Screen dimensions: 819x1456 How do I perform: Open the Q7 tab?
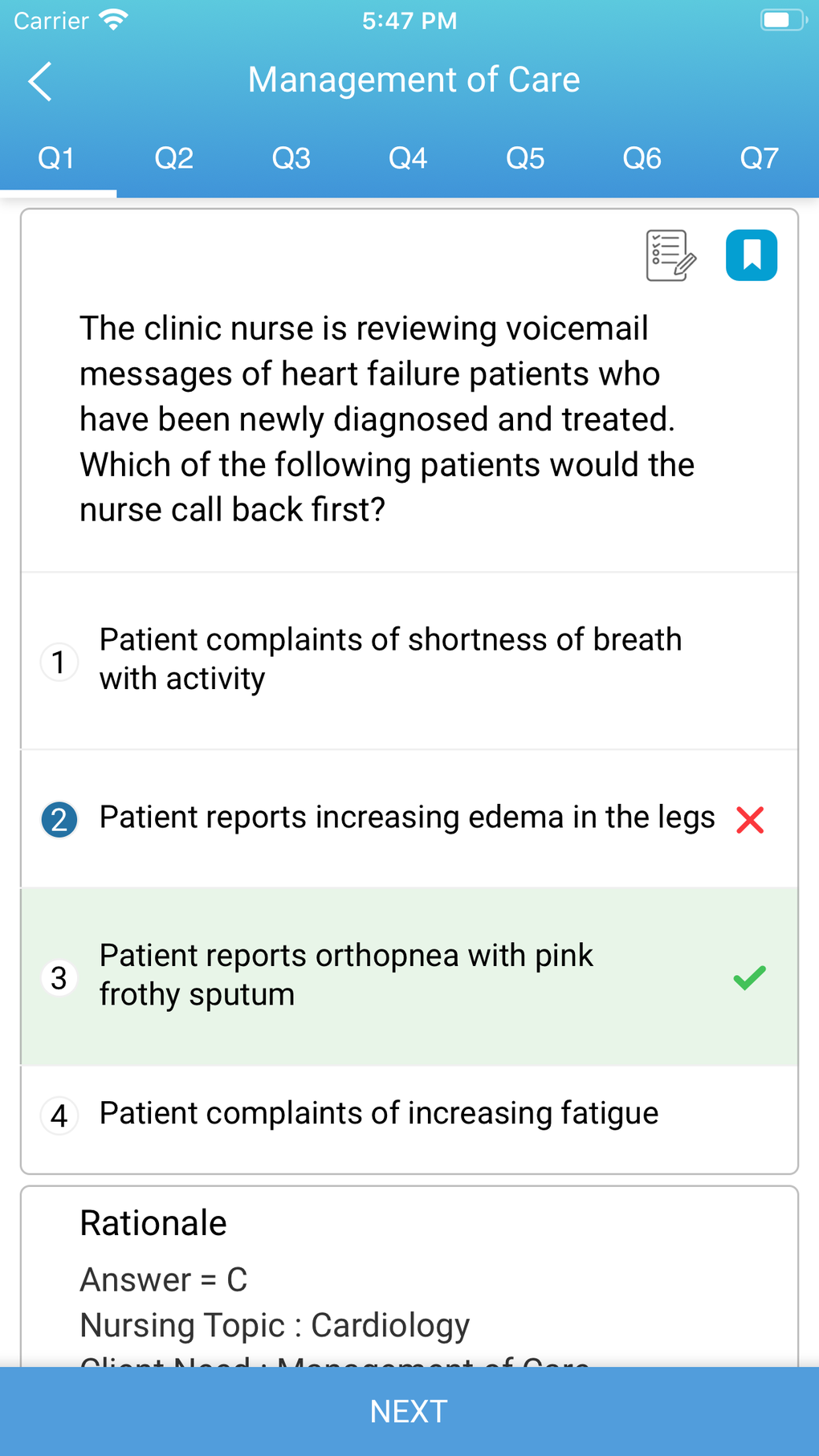[x=759, y=158]
